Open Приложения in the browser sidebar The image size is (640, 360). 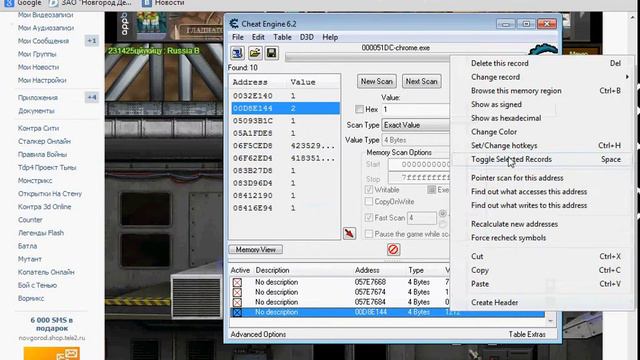38,98
